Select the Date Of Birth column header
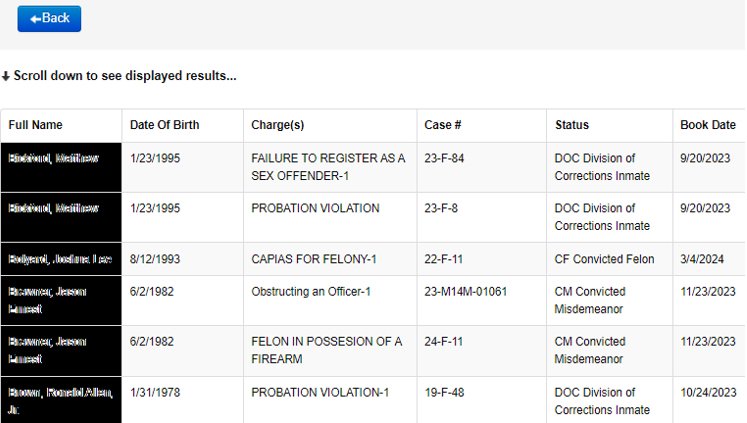 tap(165, 125)
